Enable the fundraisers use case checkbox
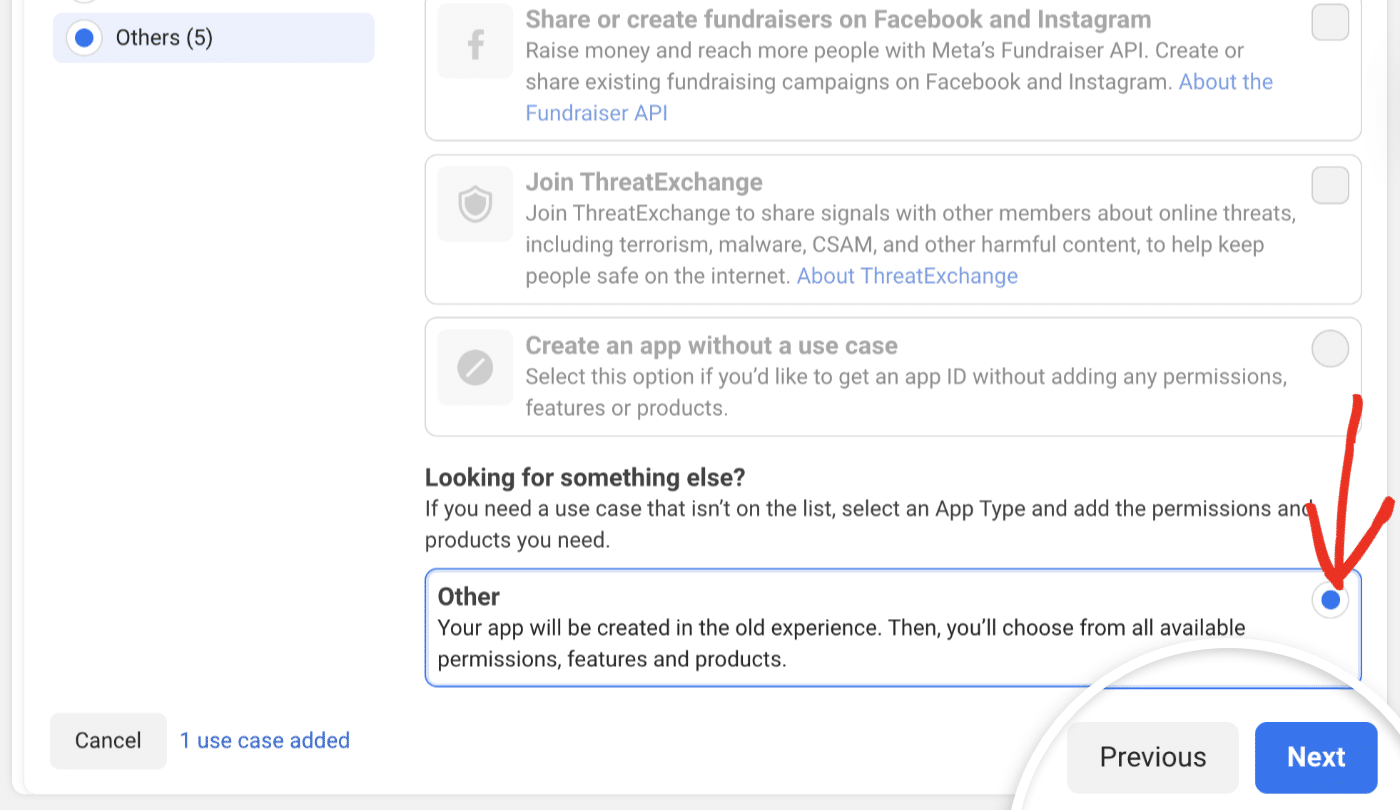This screenshot has width=1400, height=810. (x=1329, y=21)
